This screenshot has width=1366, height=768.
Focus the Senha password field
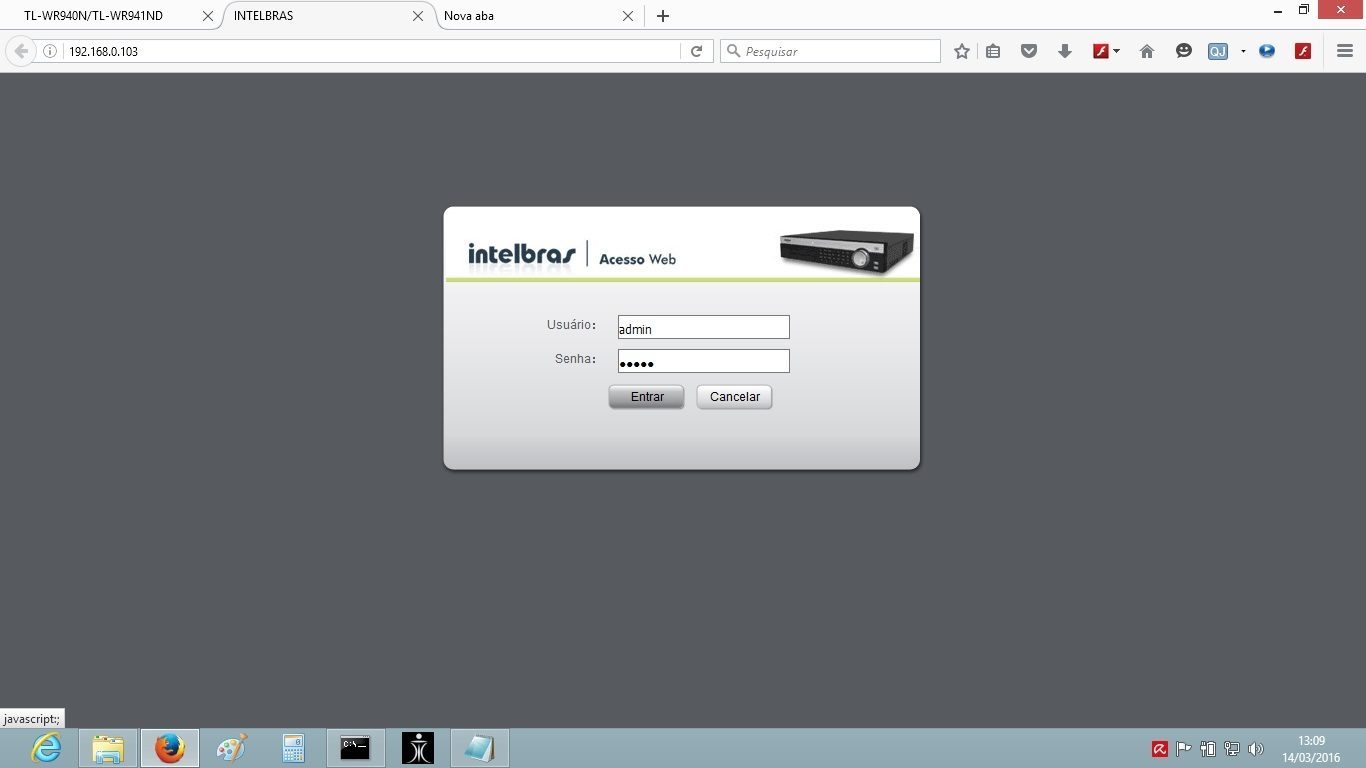703,361
